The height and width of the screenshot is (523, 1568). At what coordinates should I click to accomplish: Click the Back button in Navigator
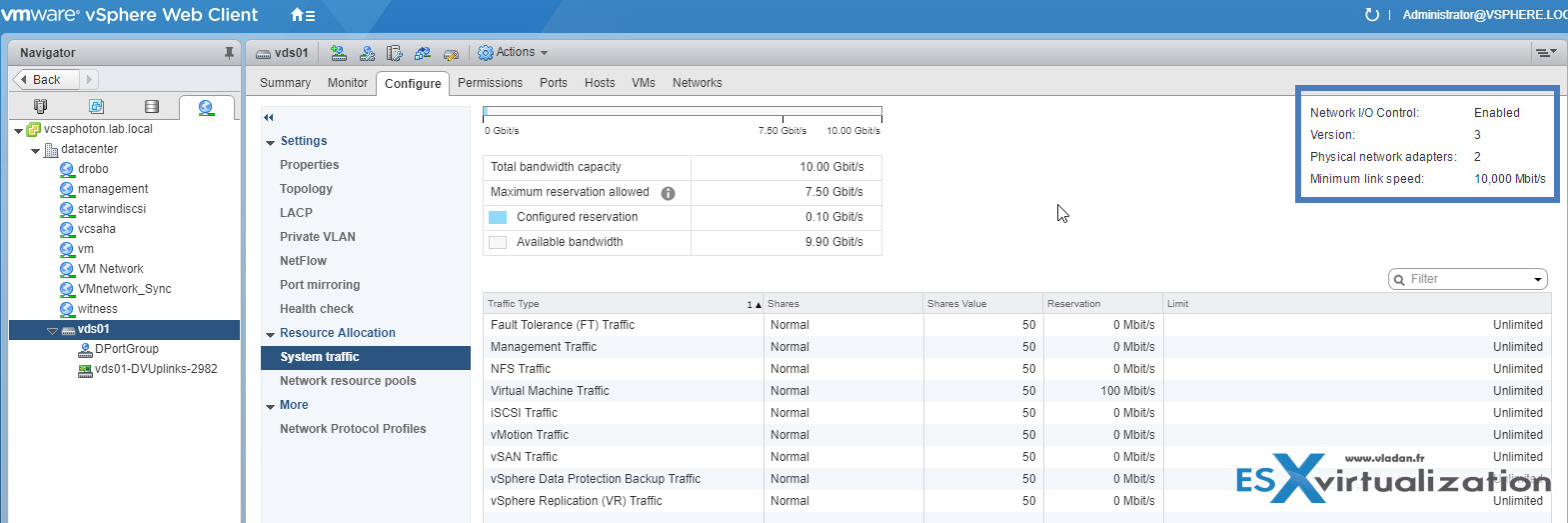click(47, 79)
